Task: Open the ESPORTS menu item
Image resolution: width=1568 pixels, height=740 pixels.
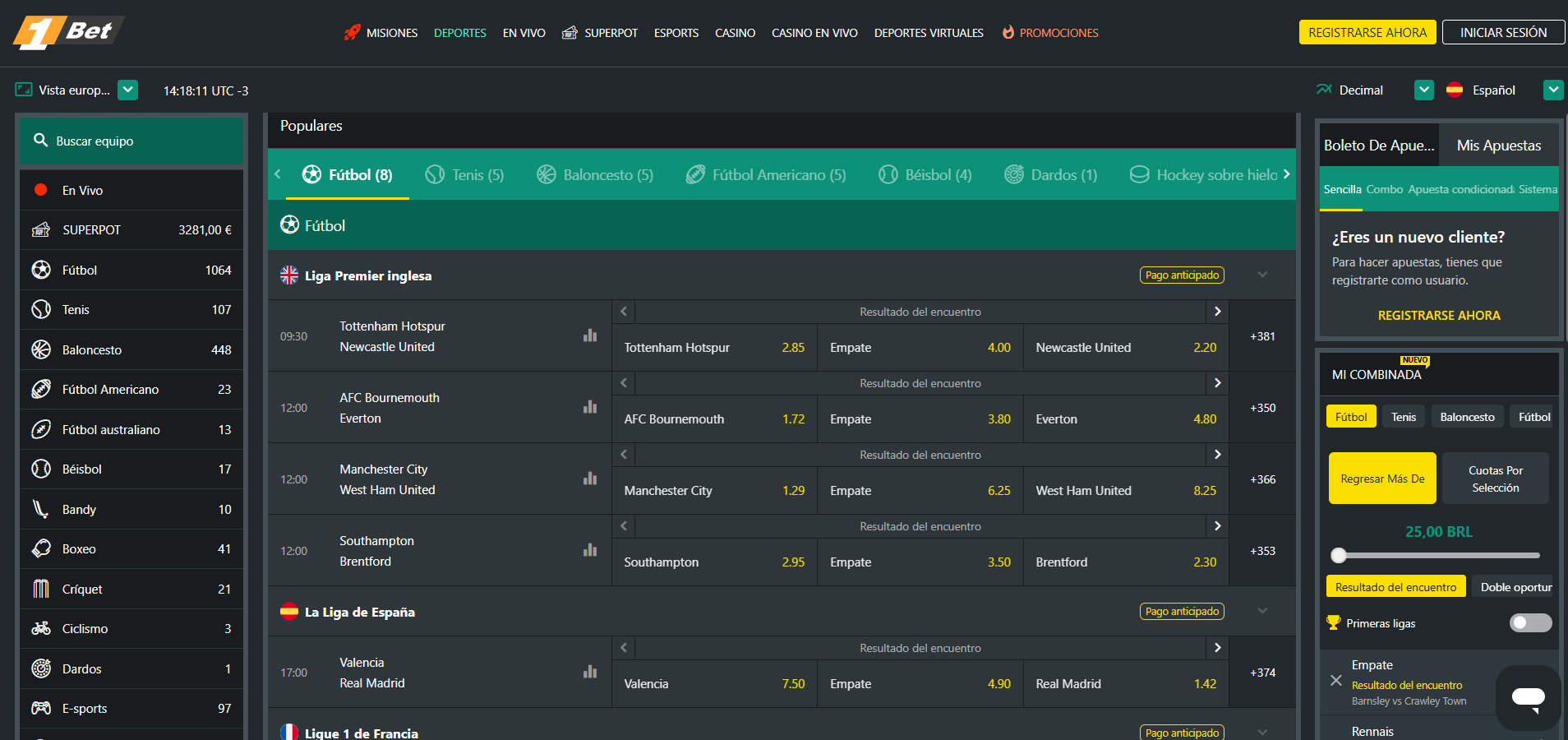Action: tap(676, 33)
